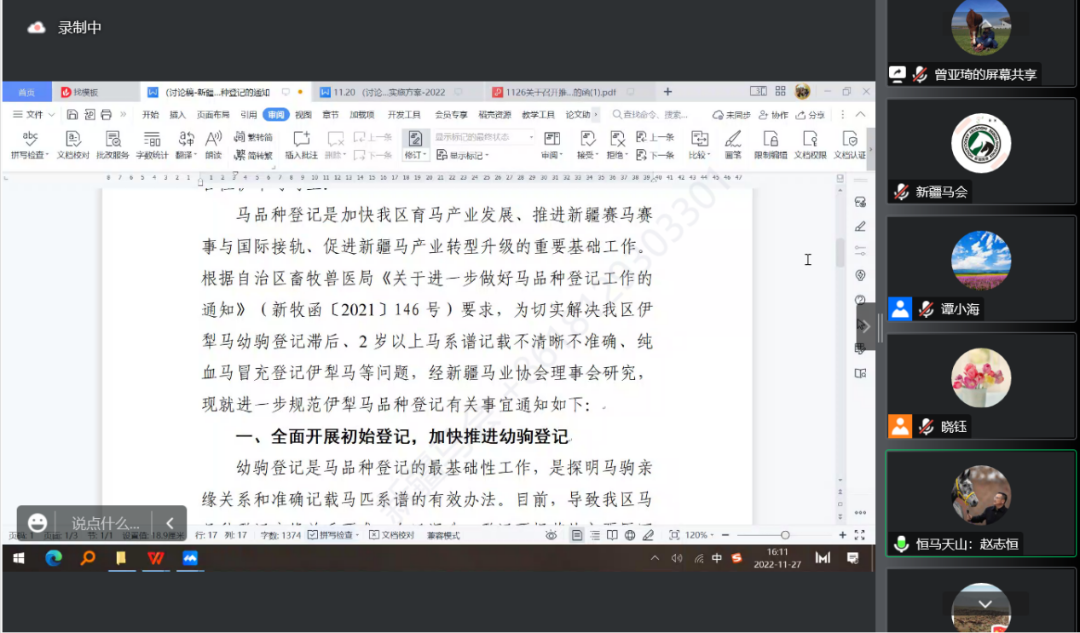Insert a comment with 插入批注
This screenshot has height=633, width=1080.
click(301, 144)
